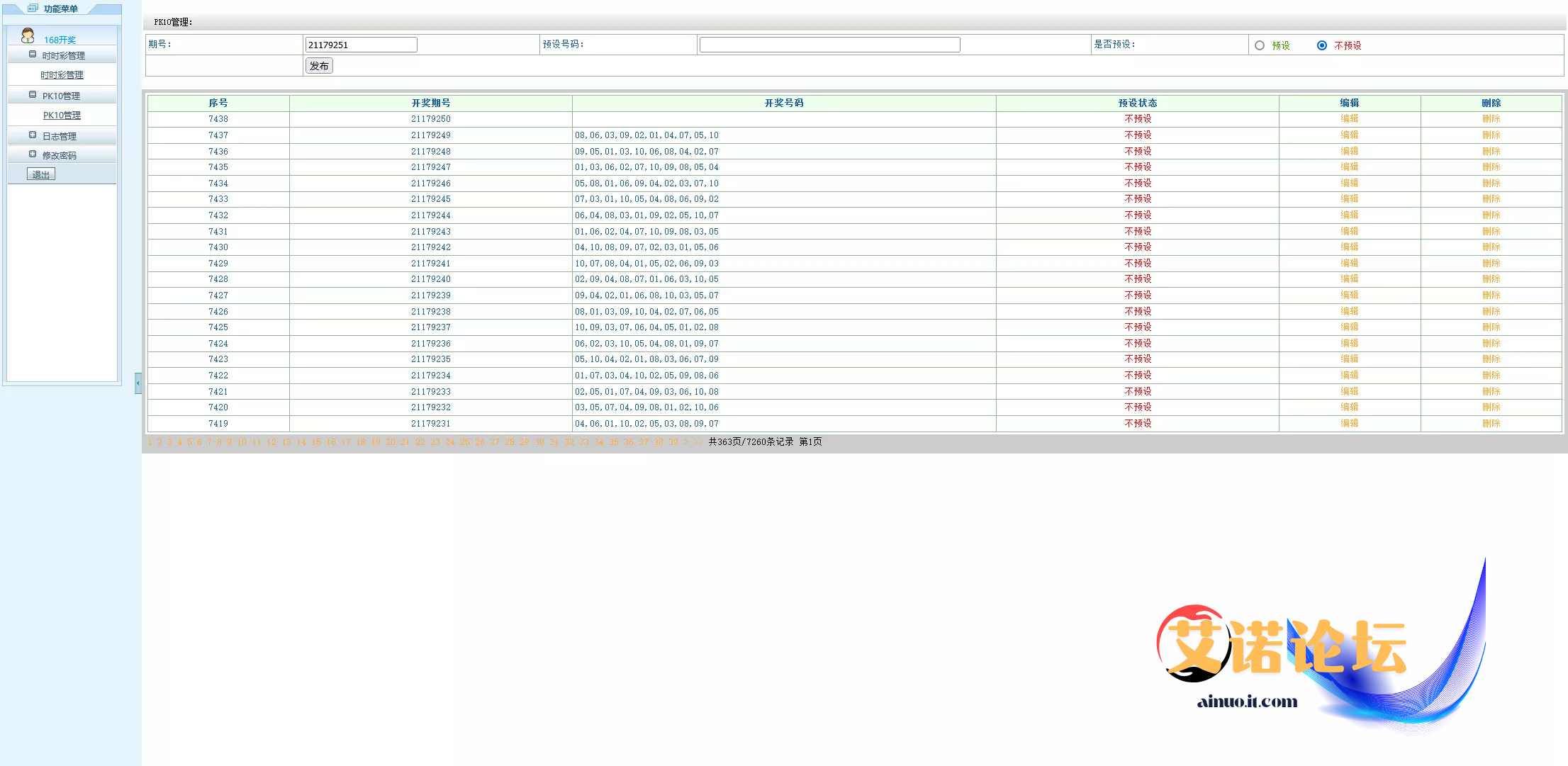Go to page 5 in pagination
Viewport: 1568px width, 766px height.
(189, 442)
